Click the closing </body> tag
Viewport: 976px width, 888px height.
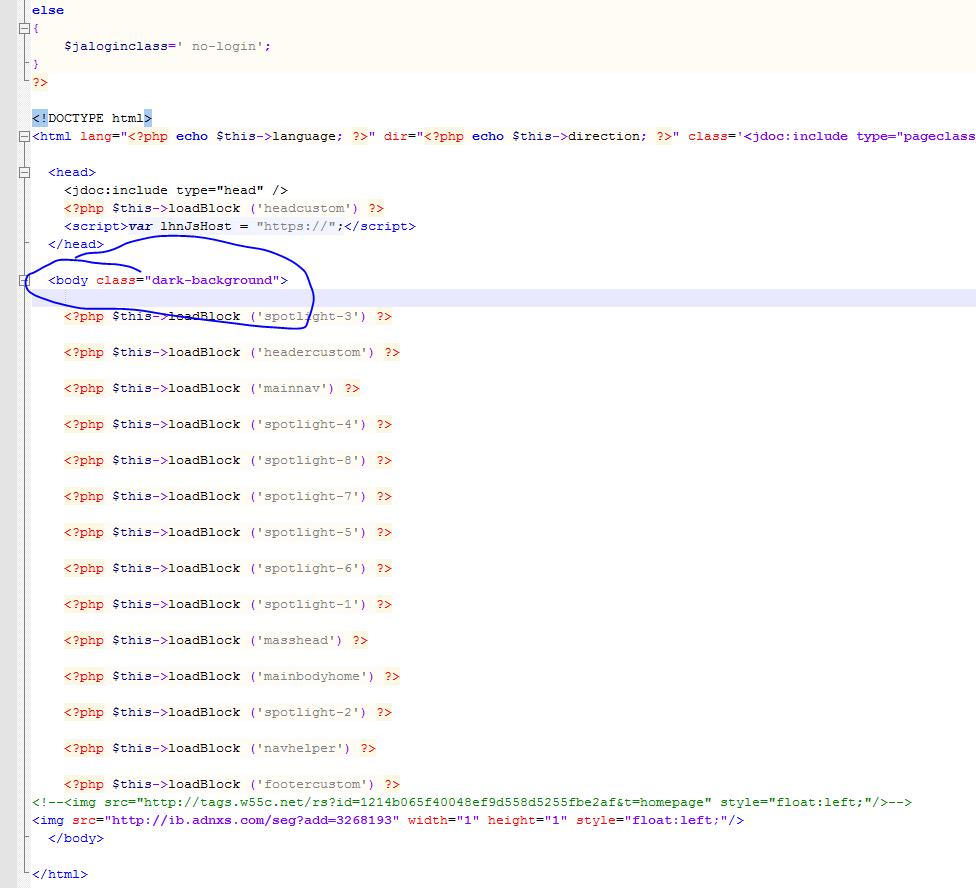[x=76, y=838]
